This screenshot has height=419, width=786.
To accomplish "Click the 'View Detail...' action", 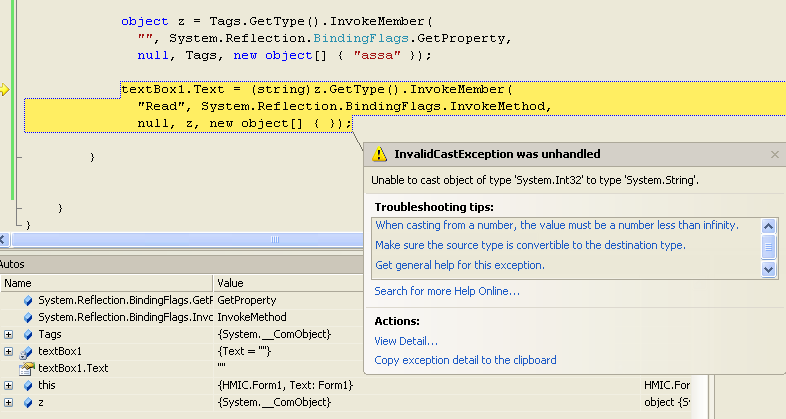I will point(406,341).
